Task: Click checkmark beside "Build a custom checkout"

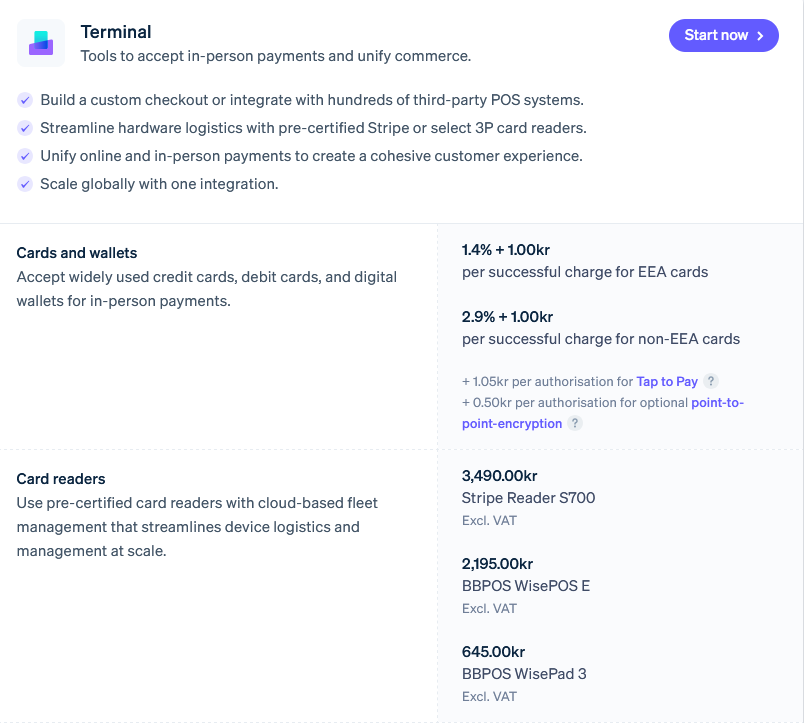Action: click(25, 101)
